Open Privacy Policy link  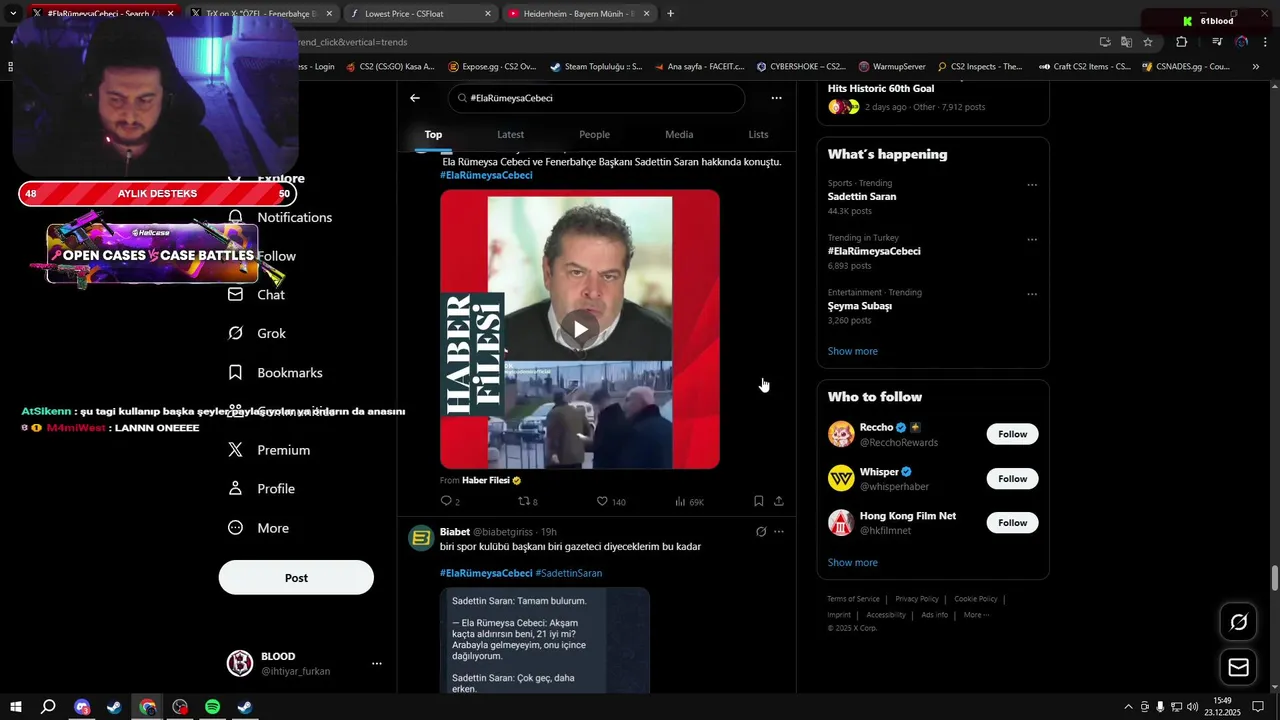[x=917, y=599]
